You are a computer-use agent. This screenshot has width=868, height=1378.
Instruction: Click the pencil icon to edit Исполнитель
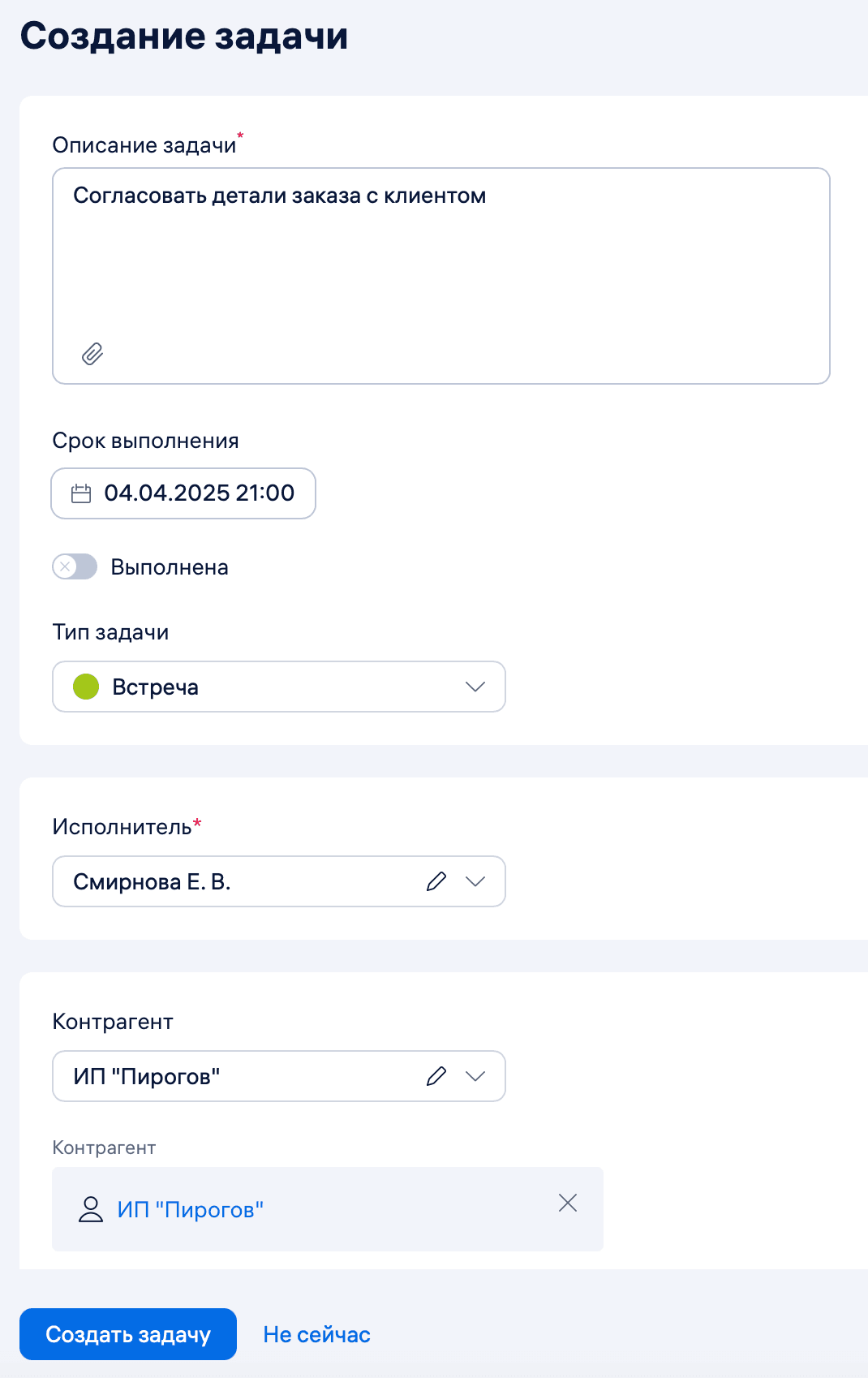point(437,881)
